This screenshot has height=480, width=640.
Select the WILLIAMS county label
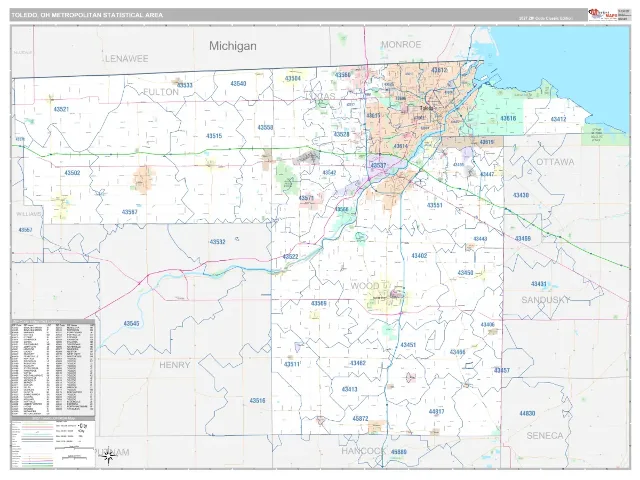(x=29, y=214)
